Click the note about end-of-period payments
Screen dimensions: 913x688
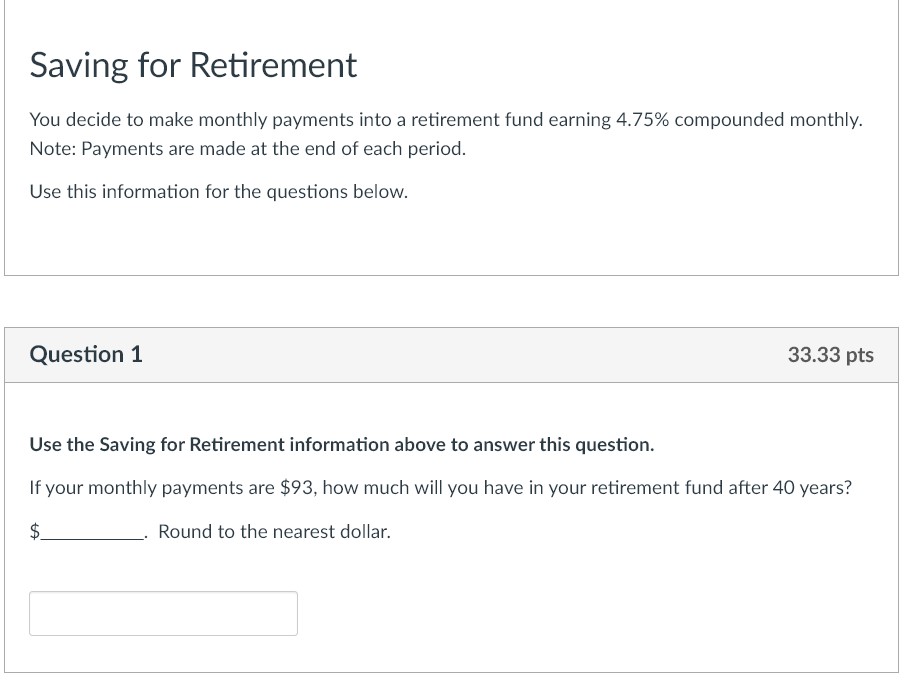[x=247, y=148]
